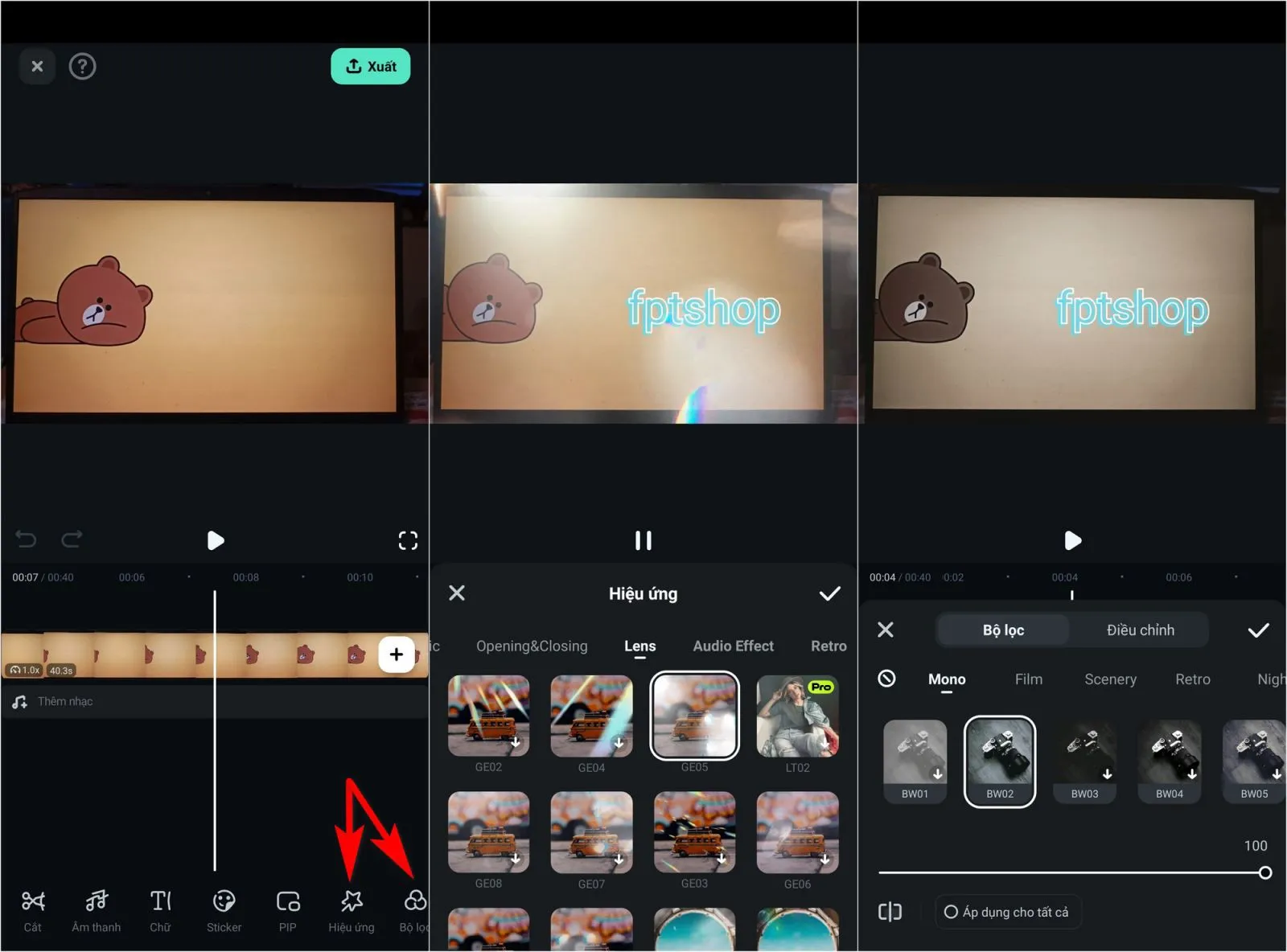
Task: Select the 1.0x speed badge on the clip
Action: [25, 670]
